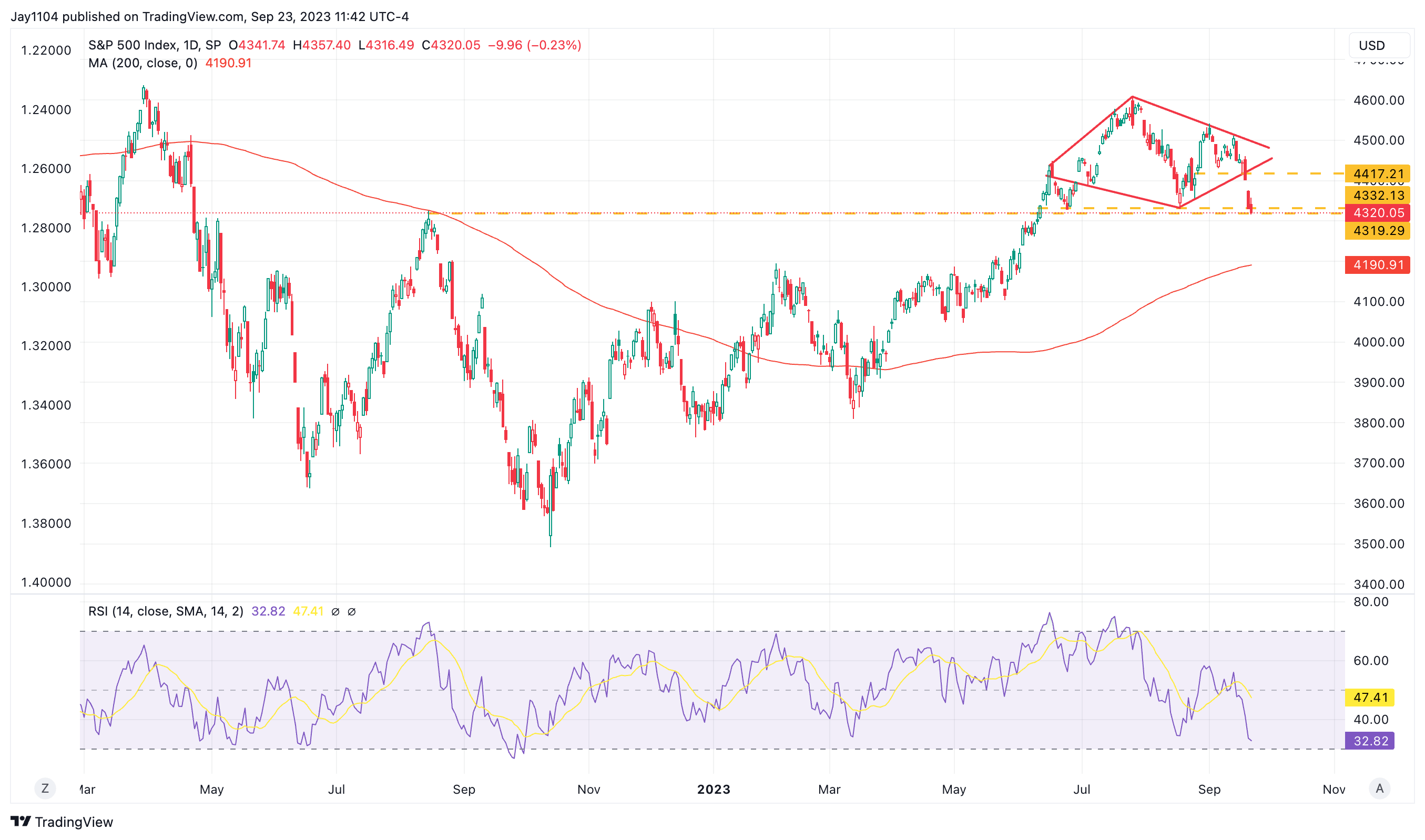Viewport: 1425px width, 840px height.
Task: Click the 3400.00 right axis value
Action: (1379, 584)
